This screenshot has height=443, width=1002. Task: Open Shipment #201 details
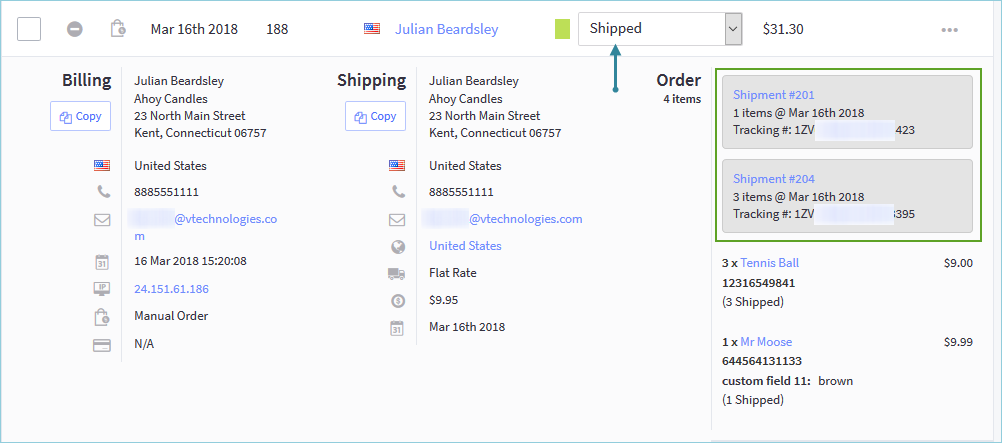(774, 95)
